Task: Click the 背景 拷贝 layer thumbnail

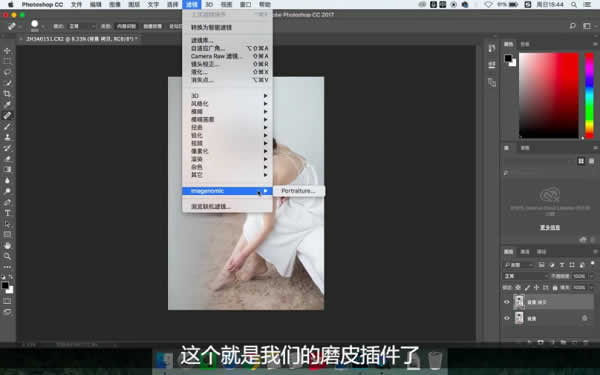Action: click(x=519, y=302)
